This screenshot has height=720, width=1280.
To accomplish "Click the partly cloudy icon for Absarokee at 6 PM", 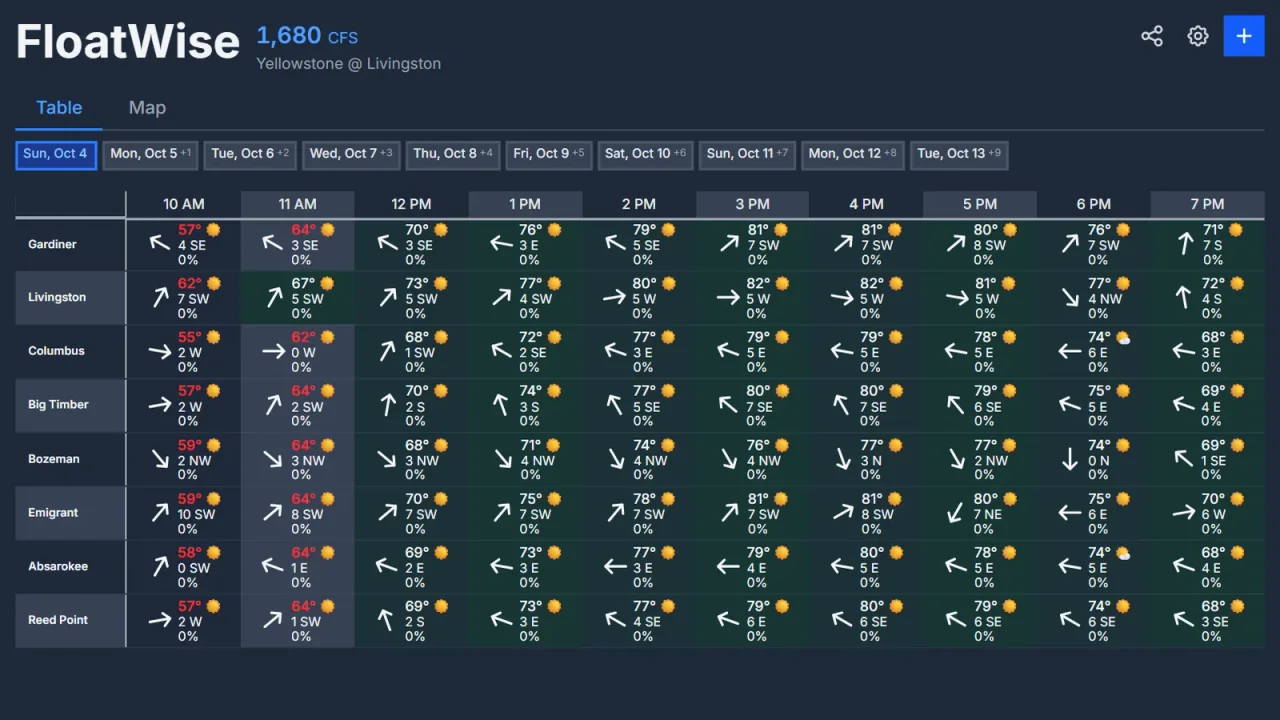I will pos(1124,553).
